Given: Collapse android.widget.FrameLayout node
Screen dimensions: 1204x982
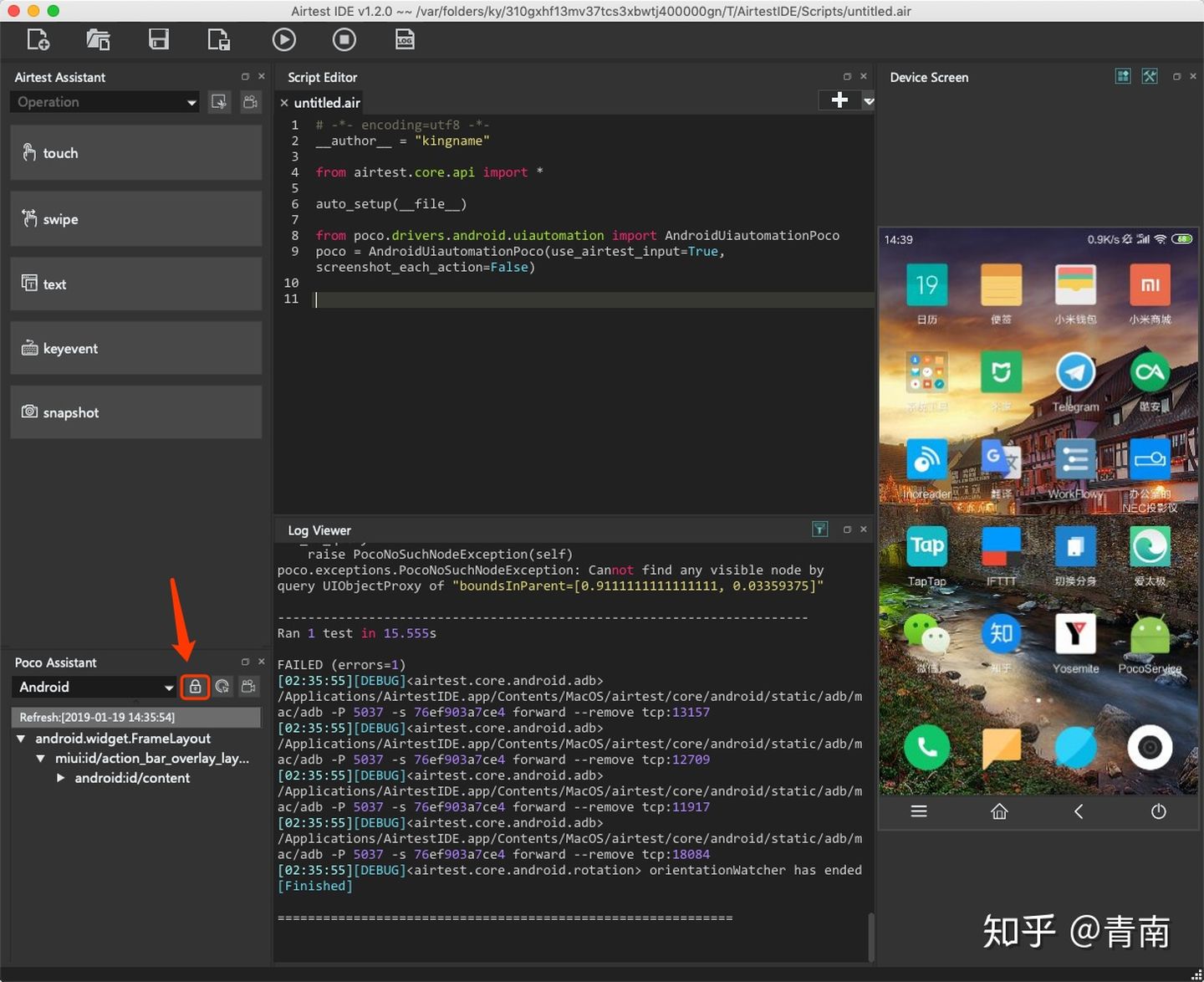Looking at the screenshot, I should pyautogui.click(x=21, y=739).
